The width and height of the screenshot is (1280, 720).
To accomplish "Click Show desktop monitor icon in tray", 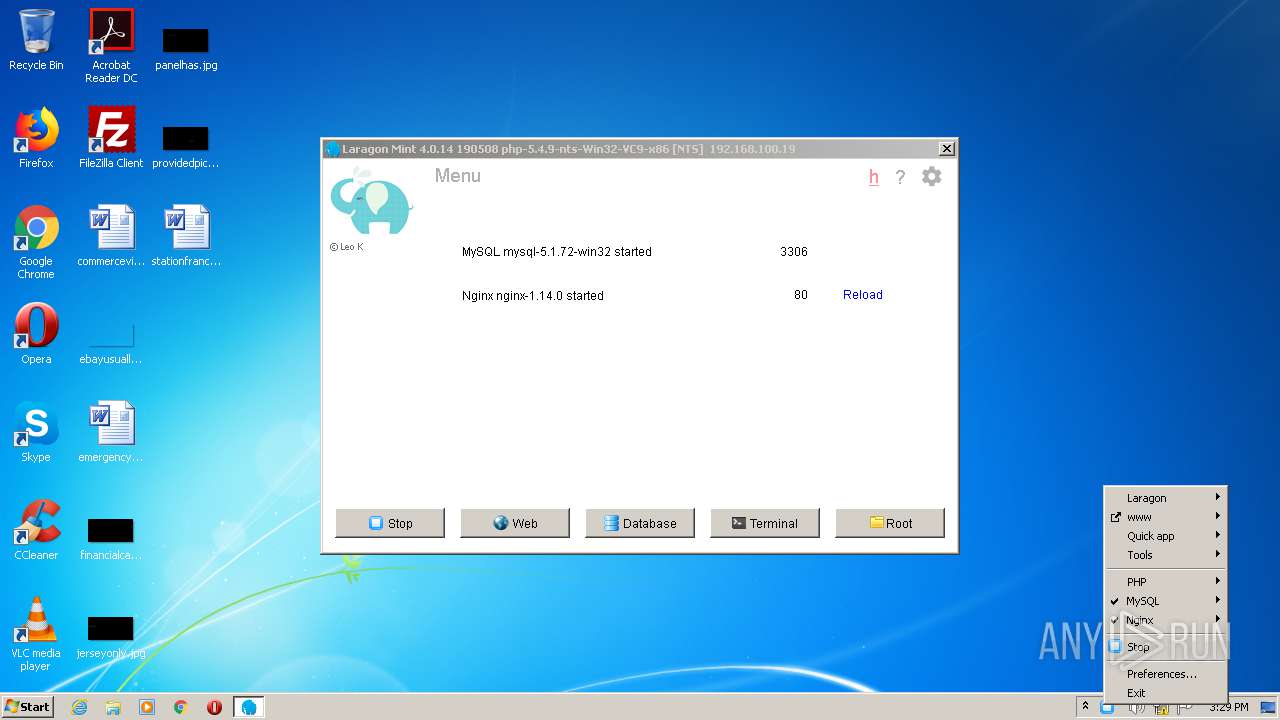I will [x=1268, y=707].
